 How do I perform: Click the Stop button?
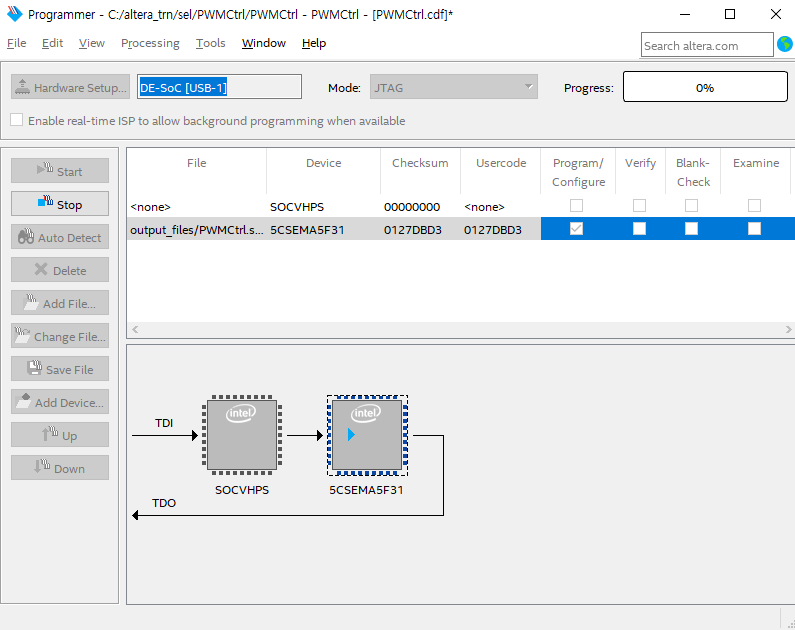60,204
